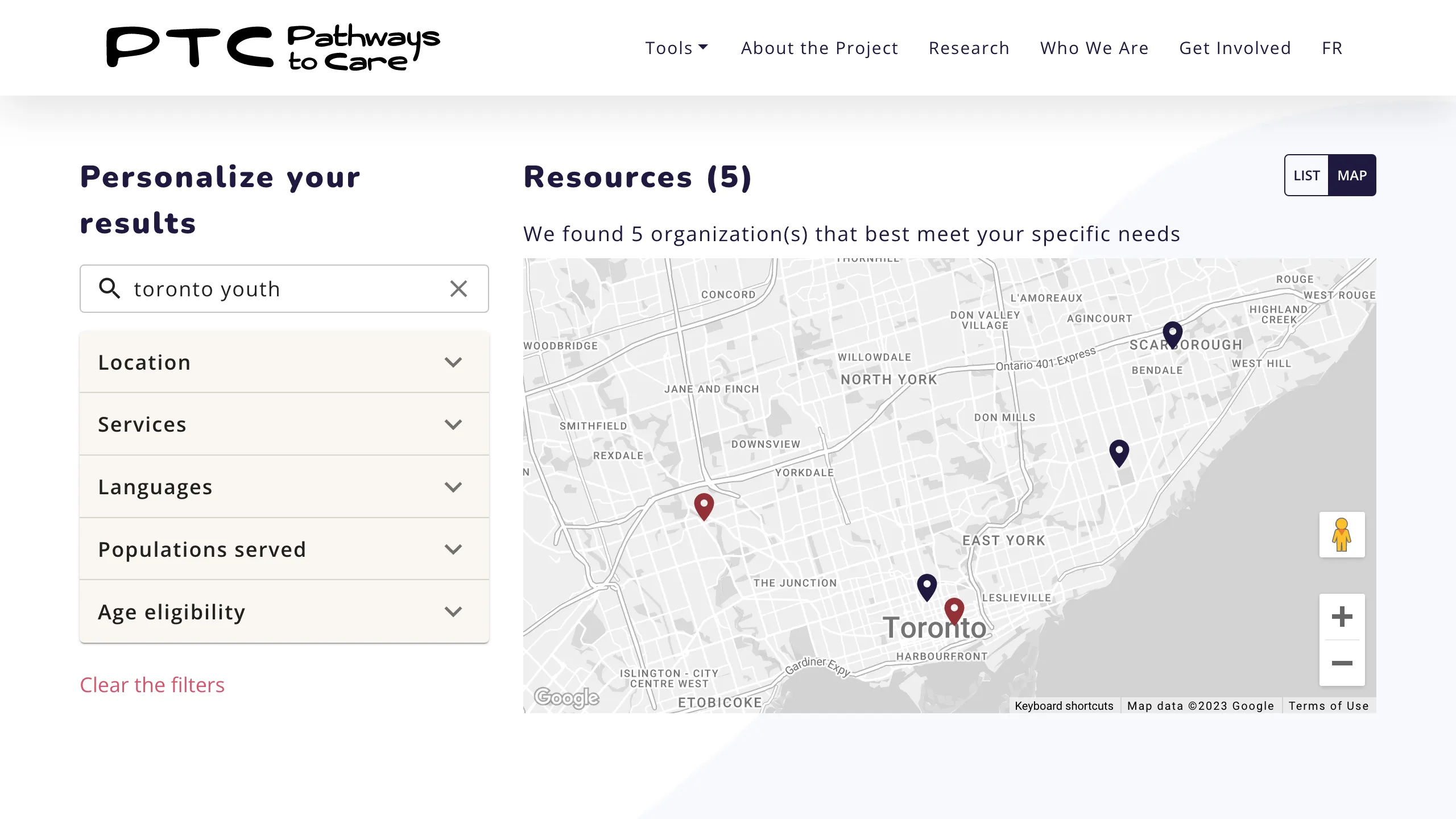Expand the Services filter
Screen dimensions: 1456x819
284,424
